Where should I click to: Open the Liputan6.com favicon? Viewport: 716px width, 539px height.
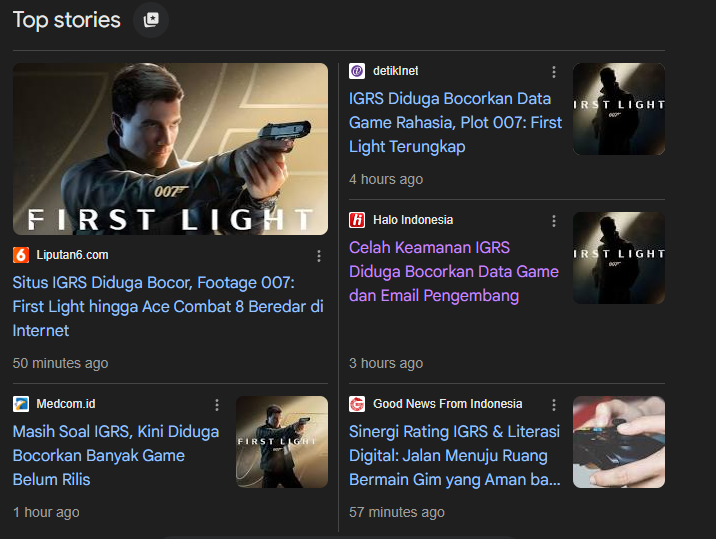click(x=21, y=255)
